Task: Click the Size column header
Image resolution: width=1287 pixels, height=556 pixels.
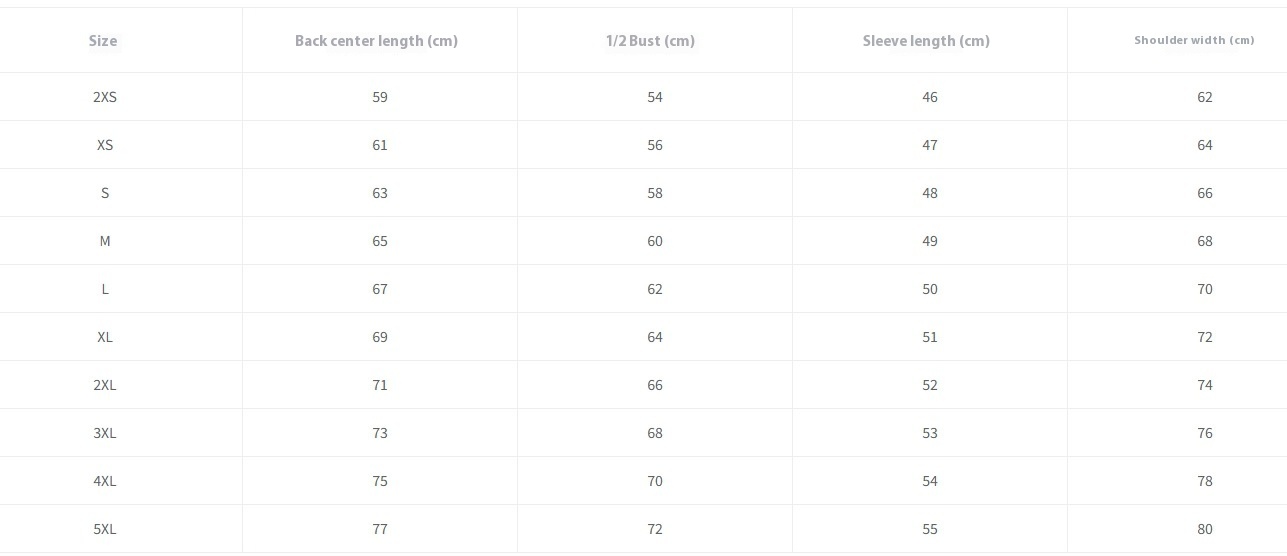Action: click(103, 41)
